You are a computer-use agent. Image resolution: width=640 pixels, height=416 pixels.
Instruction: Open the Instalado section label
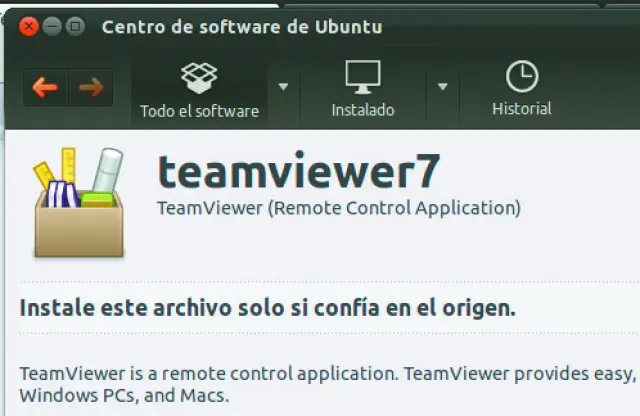tap(362, 110)
